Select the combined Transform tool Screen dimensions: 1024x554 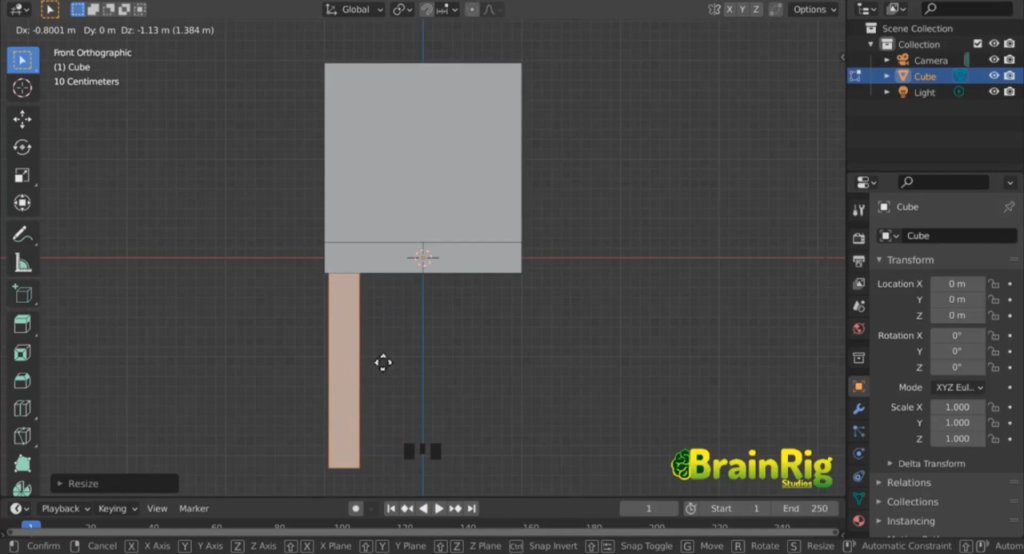click(22, 203)
